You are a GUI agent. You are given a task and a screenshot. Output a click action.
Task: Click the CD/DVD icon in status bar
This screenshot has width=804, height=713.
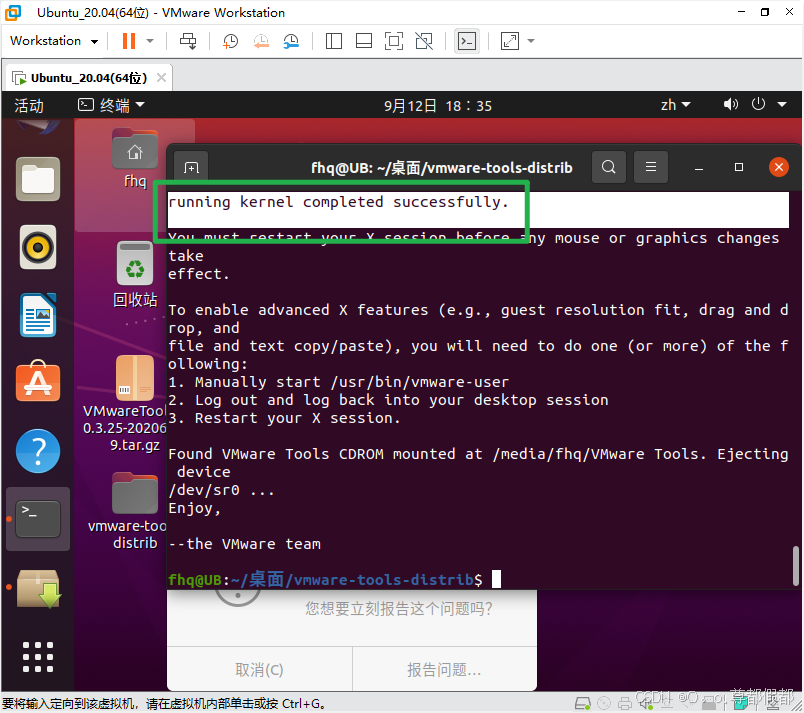point(604,703)
